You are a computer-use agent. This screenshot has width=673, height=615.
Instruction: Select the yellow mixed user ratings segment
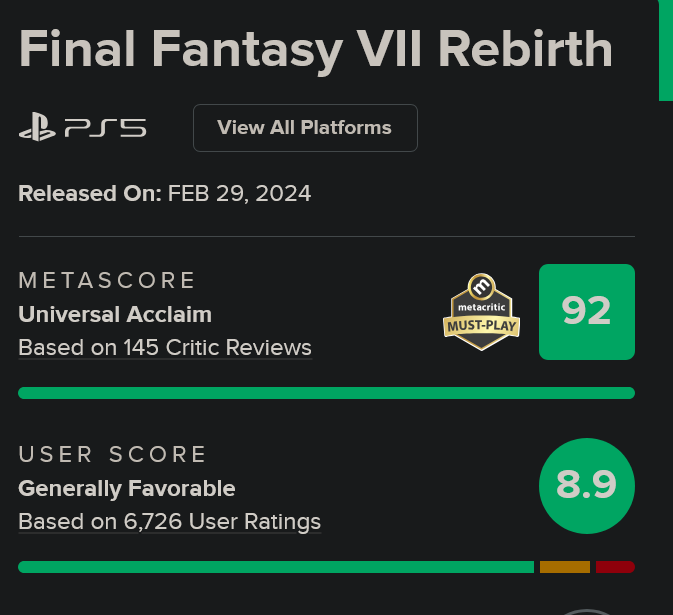[x=565, y=567]
